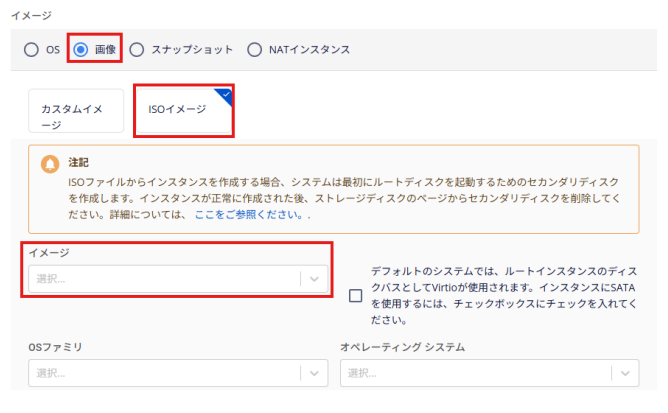Screen dimensions: 668x413
Task: Expand the オペレーティング システム dropdown arrow
Action: (626, 372)
